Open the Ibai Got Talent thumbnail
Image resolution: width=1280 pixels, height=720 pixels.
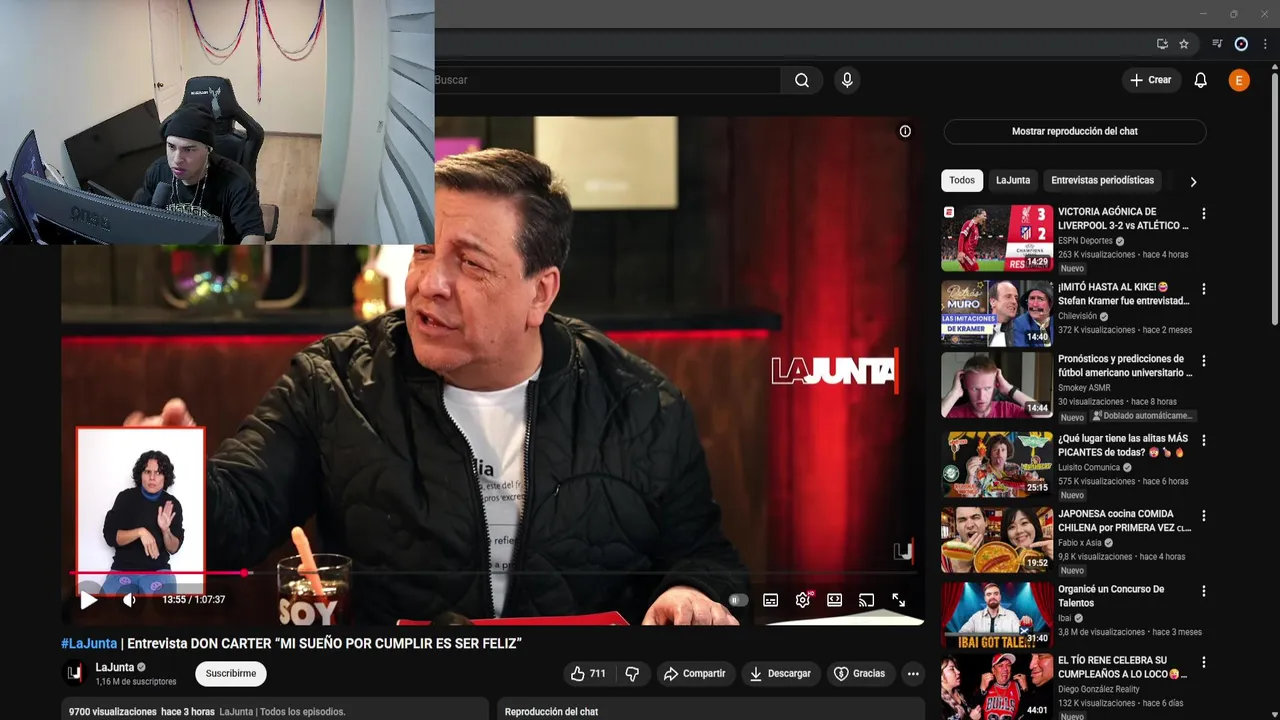[997, 615]
